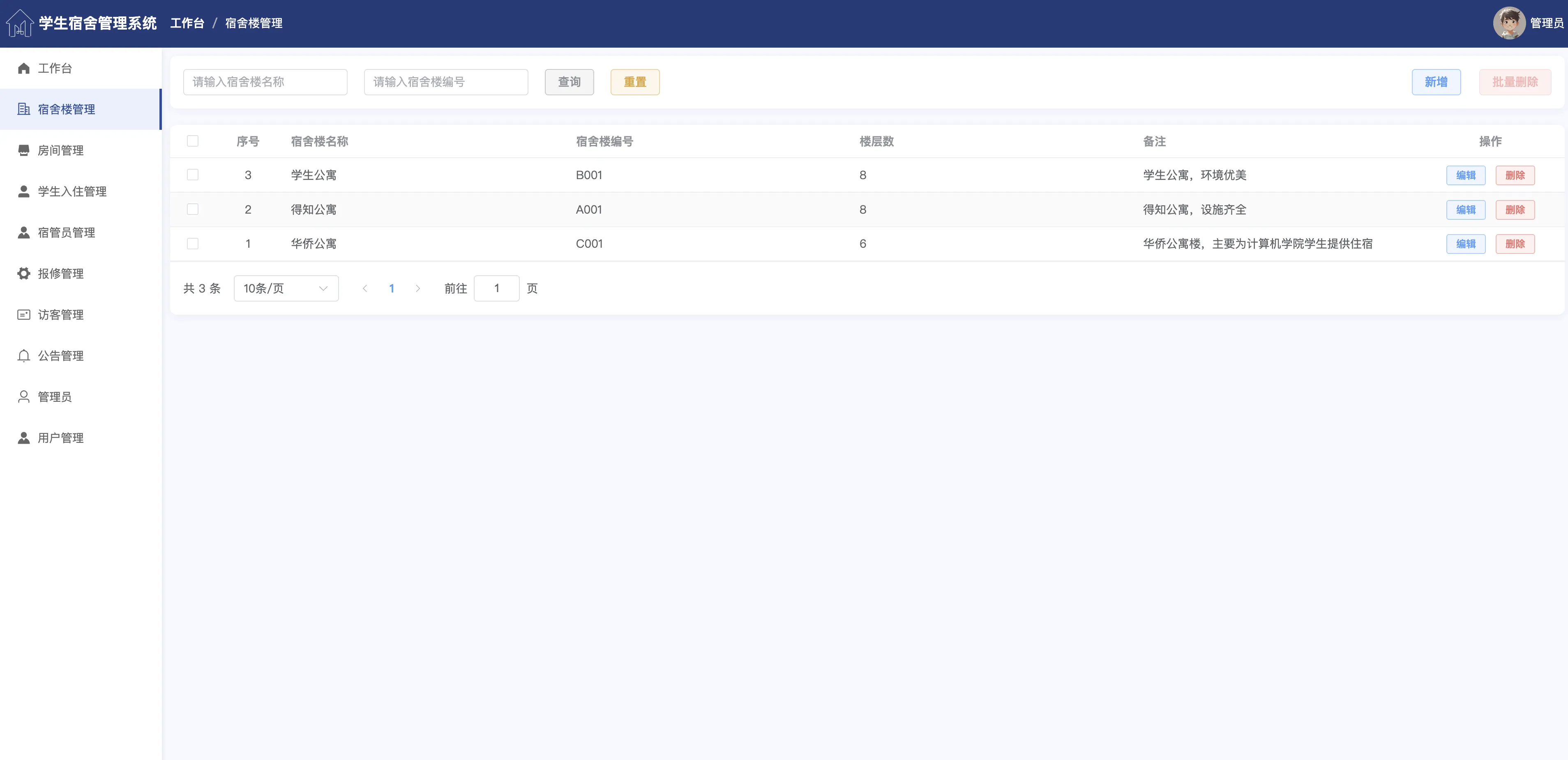Click the room icon next to 房间管理

tap(24, 150)
